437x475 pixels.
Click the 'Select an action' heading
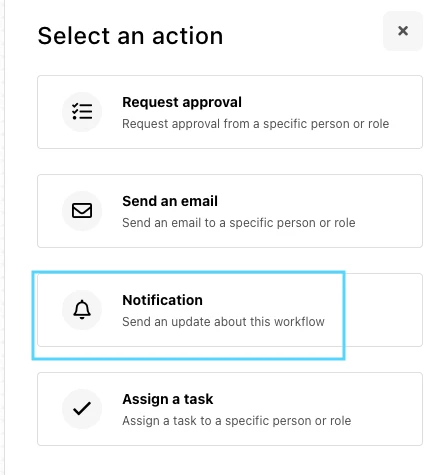coord(130,36)
